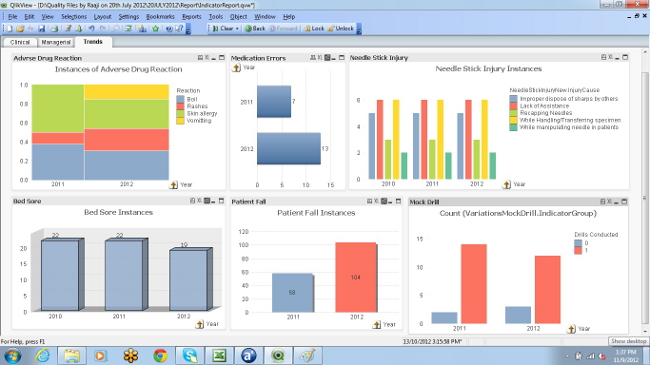Click the 2012 bar in Medication Errors
Image resolution: width=650 pixels, height=365 pixels.
click(x=289, y=148)
